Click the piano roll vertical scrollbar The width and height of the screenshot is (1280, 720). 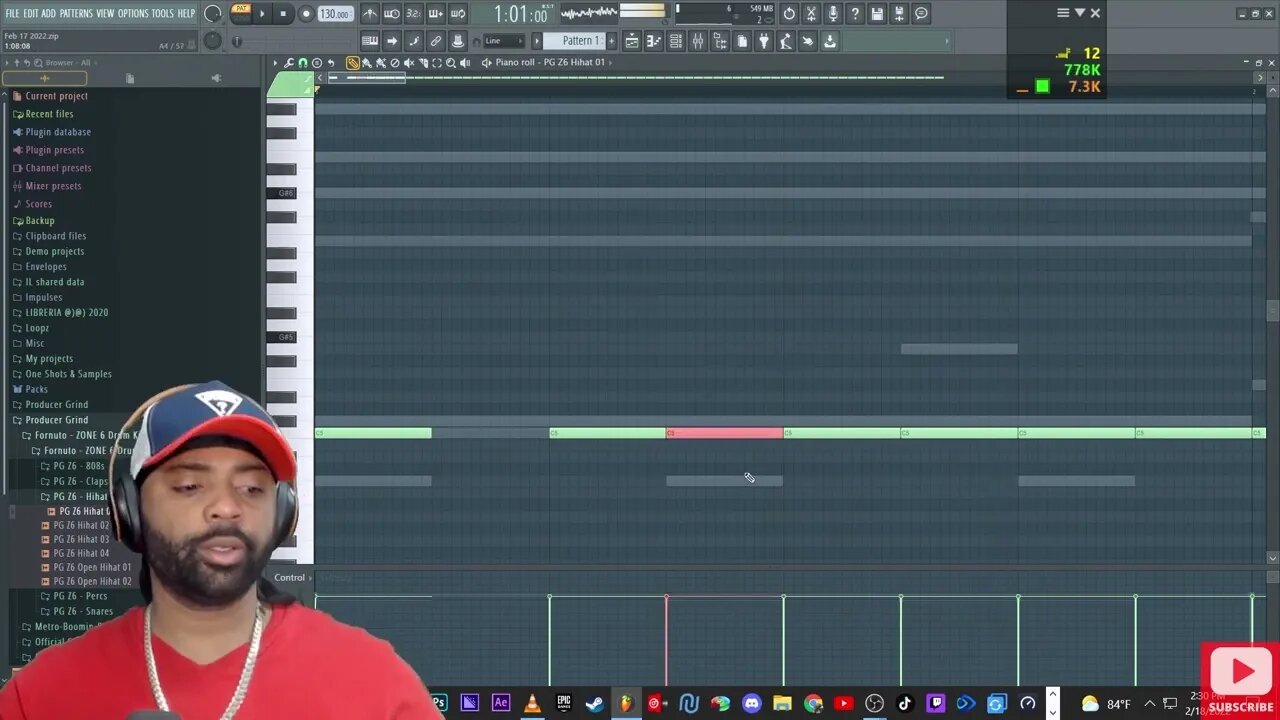1272,311
